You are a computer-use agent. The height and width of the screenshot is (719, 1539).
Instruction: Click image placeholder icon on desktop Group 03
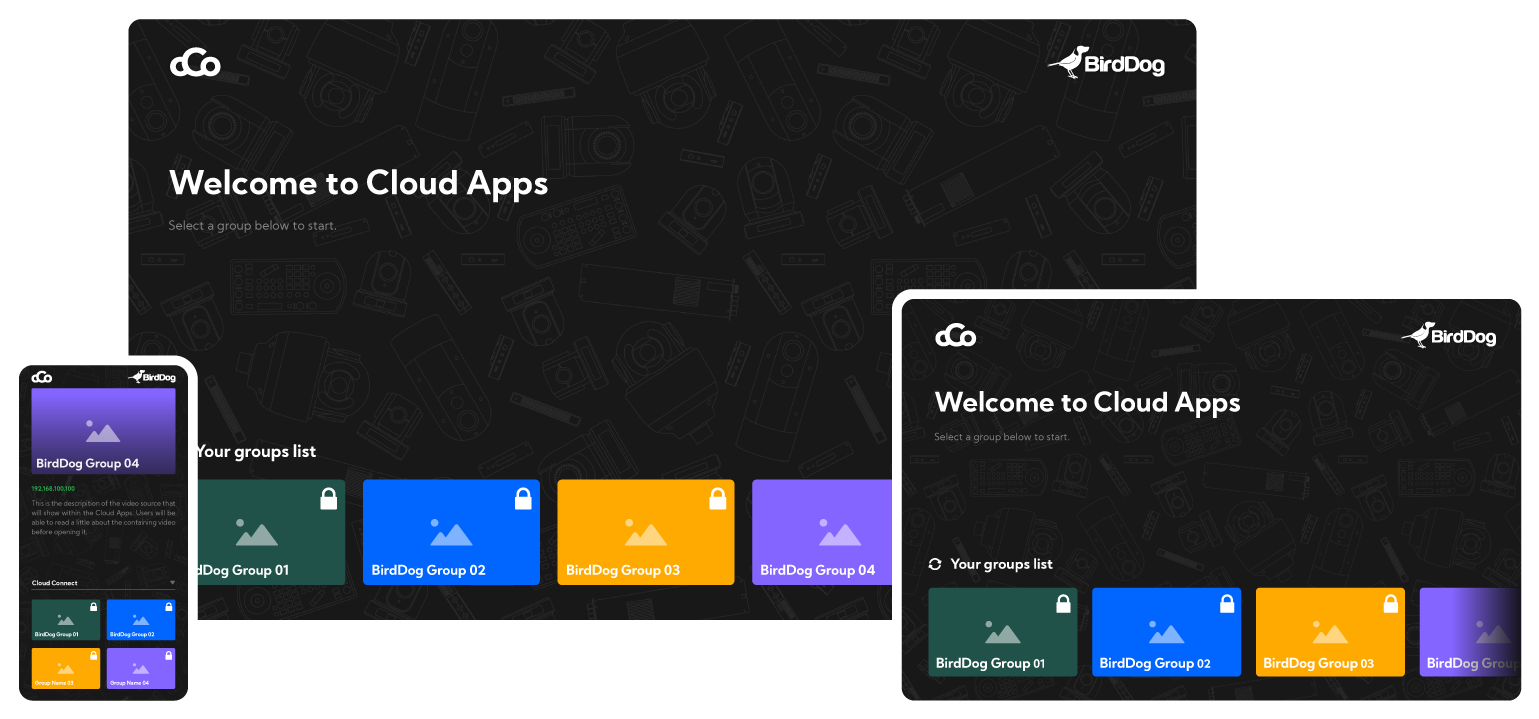(645, 532)
